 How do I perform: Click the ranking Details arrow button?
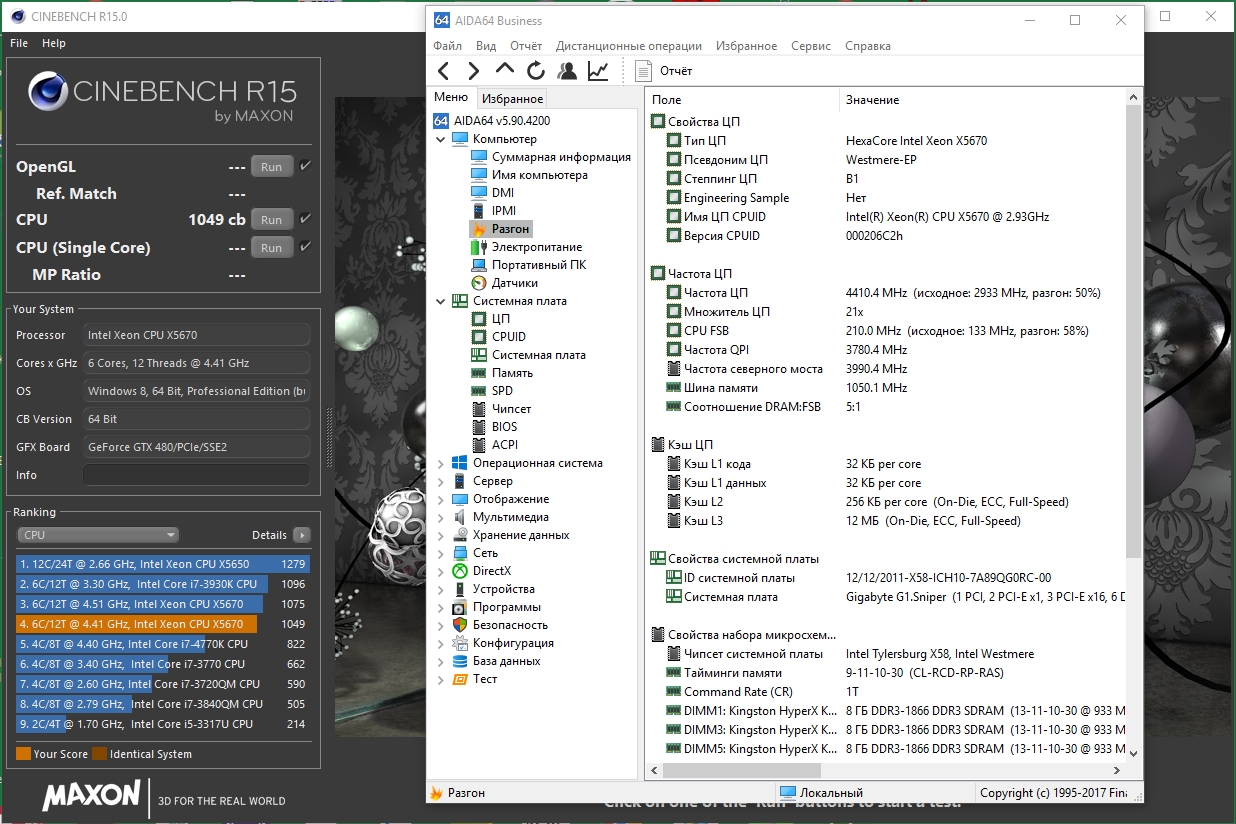click(x=301, y=535)
